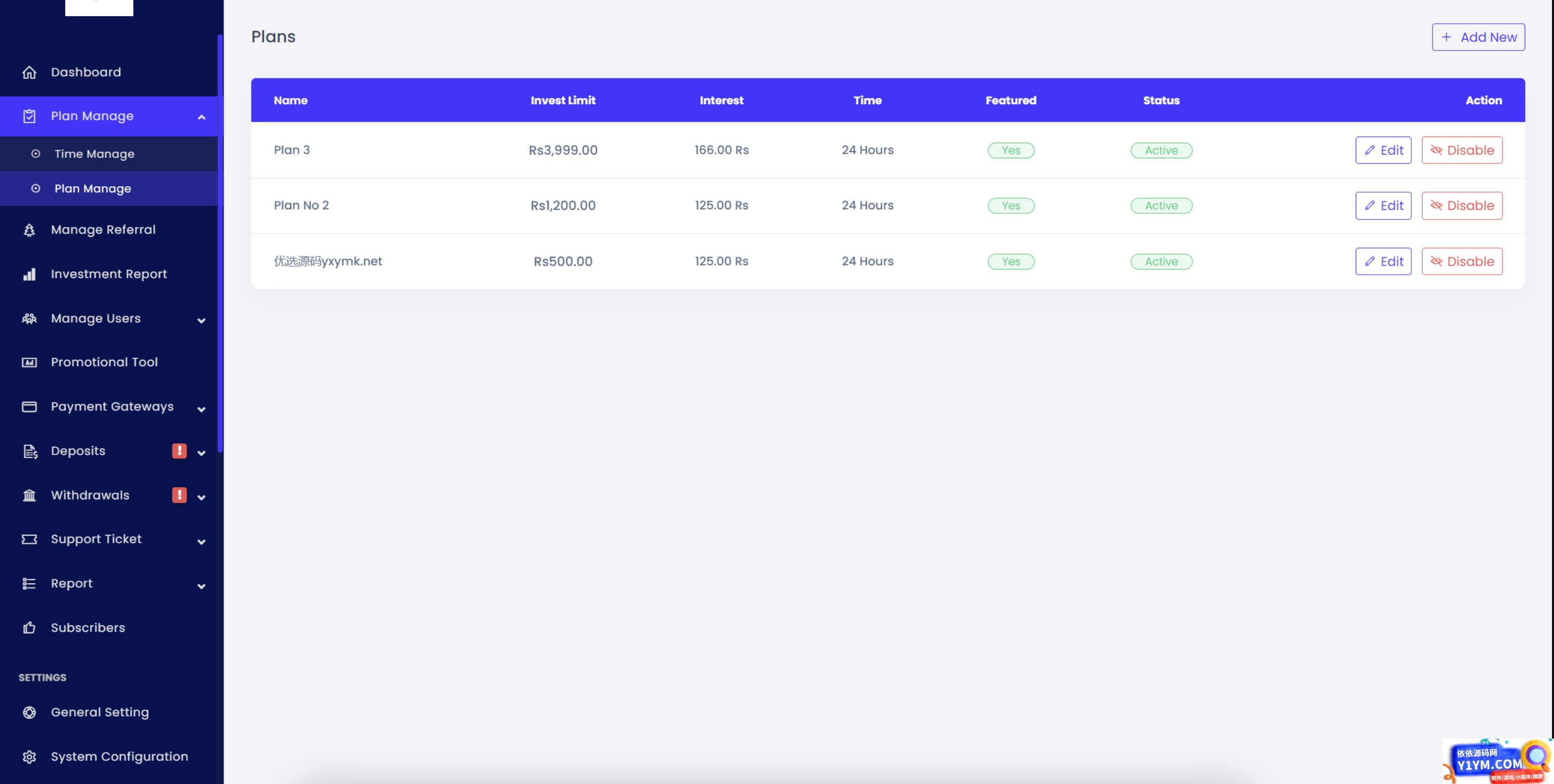The width and height of the screenshot is (1554, 784).
Task: Click the Dashboard sidebar icon
Action: pos(28,71)
